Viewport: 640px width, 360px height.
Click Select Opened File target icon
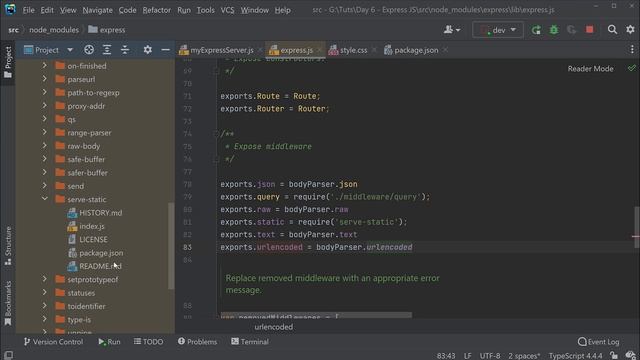(89, 50)
